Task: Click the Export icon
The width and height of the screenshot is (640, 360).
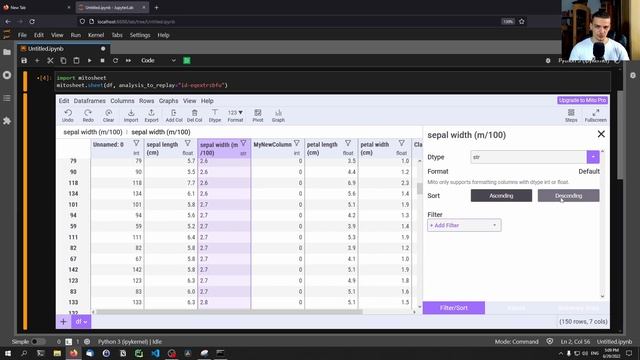Action: pyautogui.click(x=151, y=116)
